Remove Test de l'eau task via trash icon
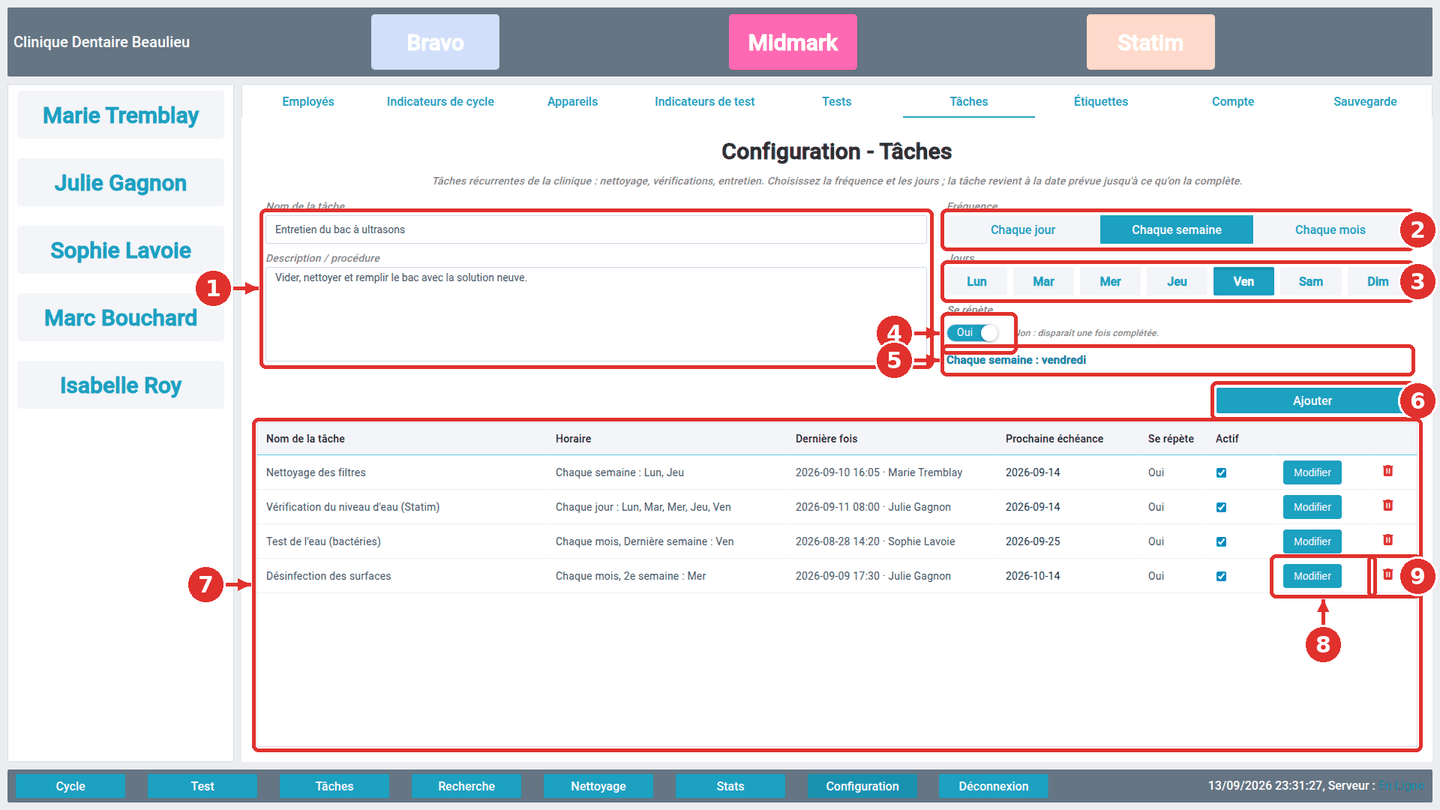Image resolution: width=1440 pixels, height=810 pixels. coord(1387,540)
